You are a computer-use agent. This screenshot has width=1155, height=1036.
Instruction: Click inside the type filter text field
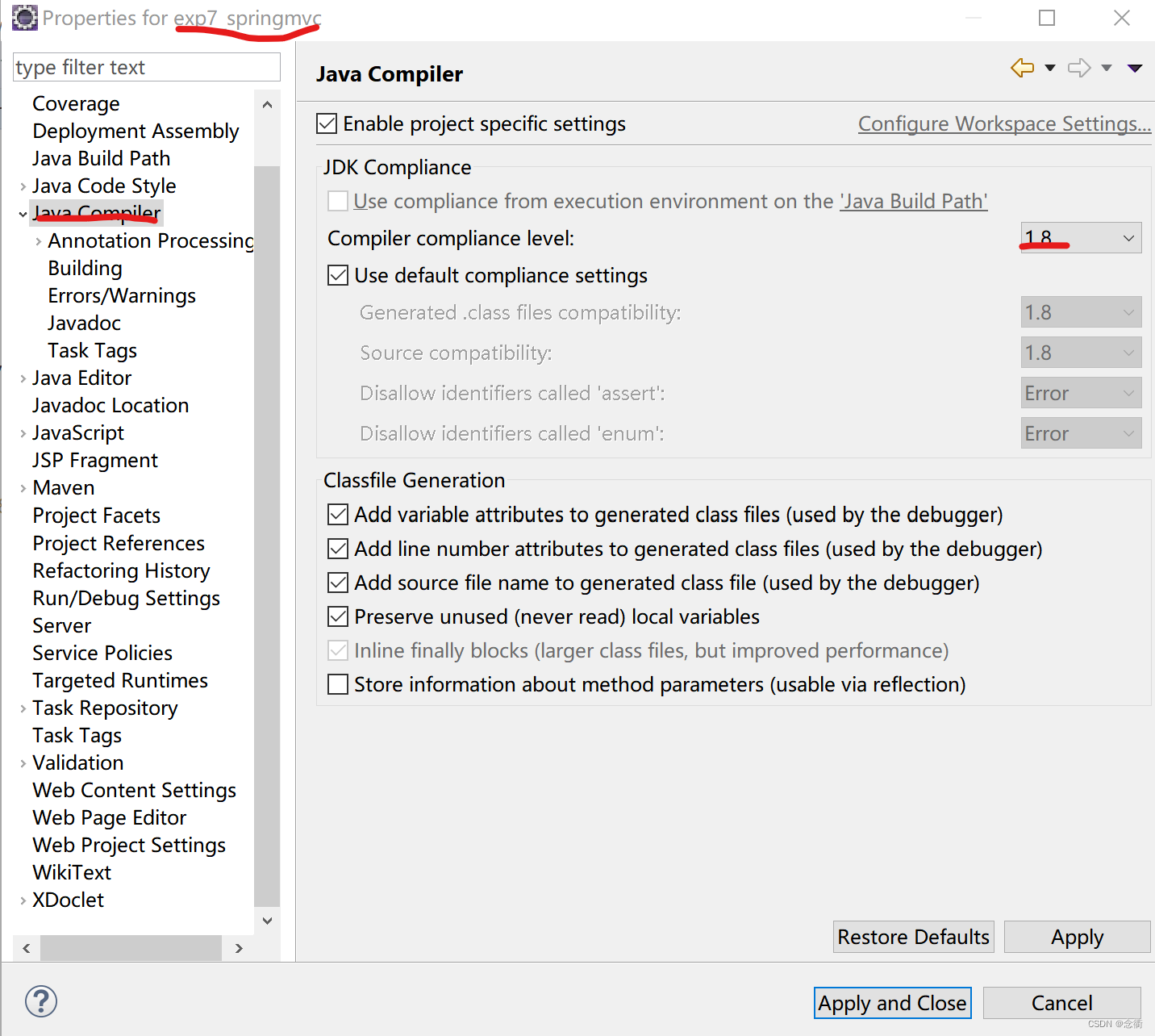pyautogui.click(x=145, y=67)
